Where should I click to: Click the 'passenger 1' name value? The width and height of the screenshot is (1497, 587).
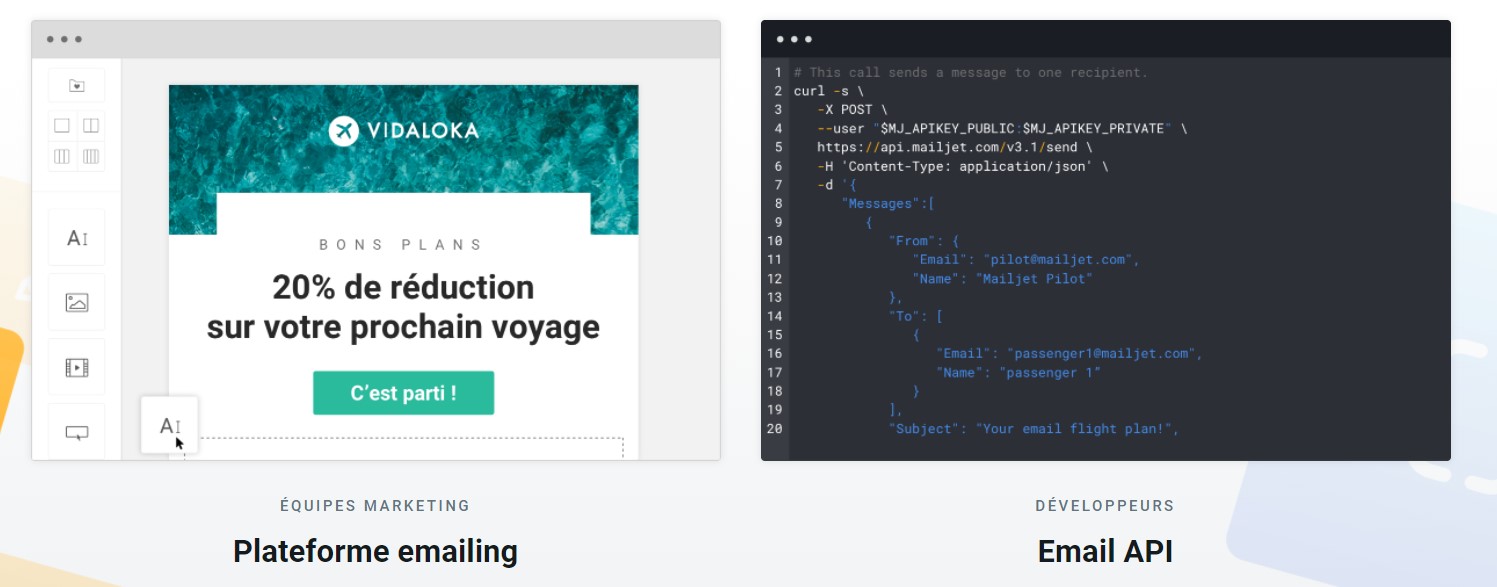tap(1050, 372)
